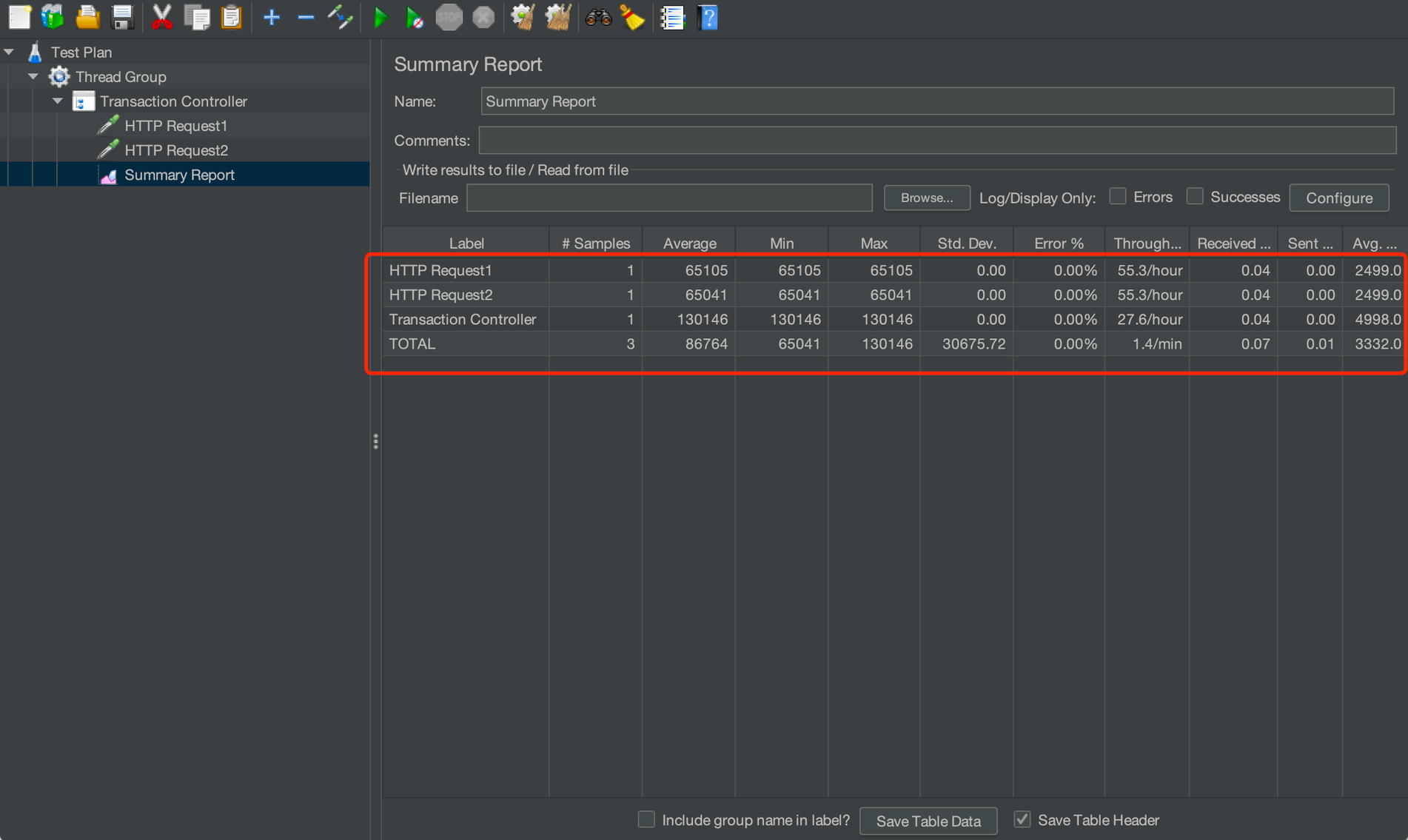Click the Filename input field
The height and width of the screenshot is (840, 1408).
669,198
